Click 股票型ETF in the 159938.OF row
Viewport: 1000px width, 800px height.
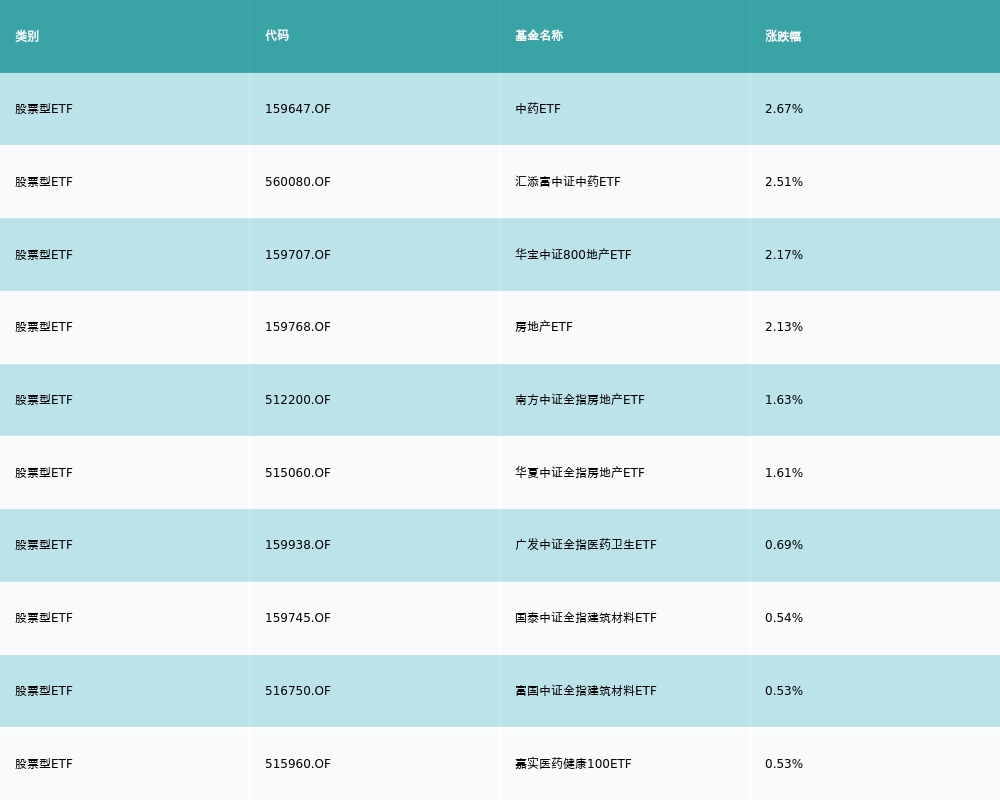point(44,545)
